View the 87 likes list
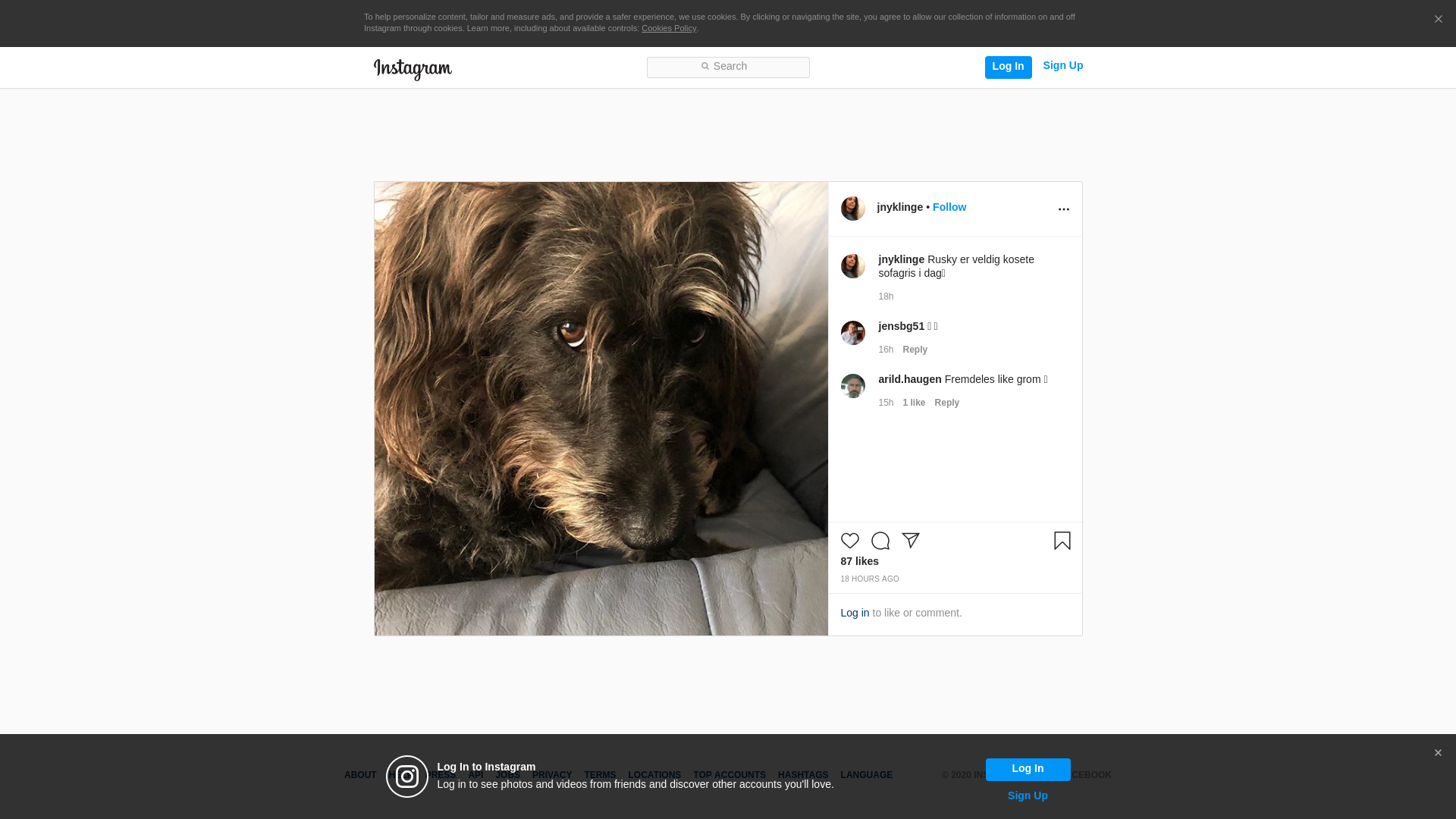Viewport: 1456px width, 819px height. click(x=859, y=561)
